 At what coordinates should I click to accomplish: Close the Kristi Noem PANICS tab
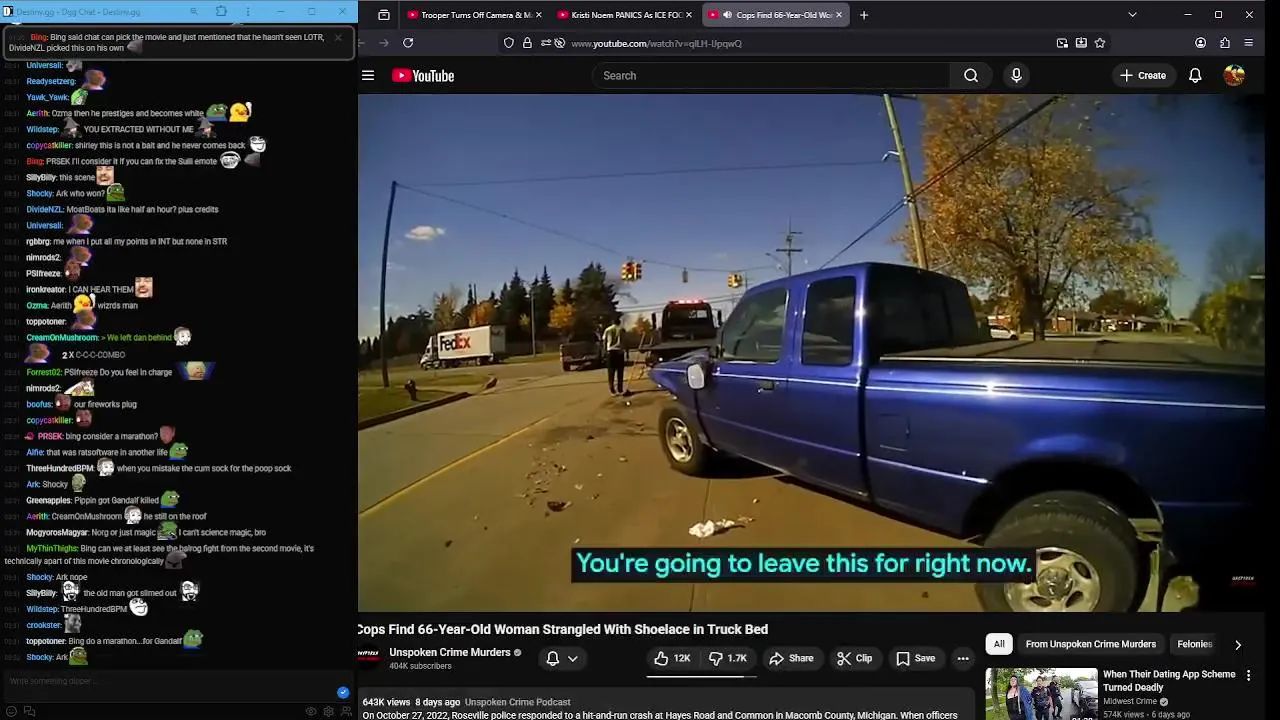(x=689, y=15)
